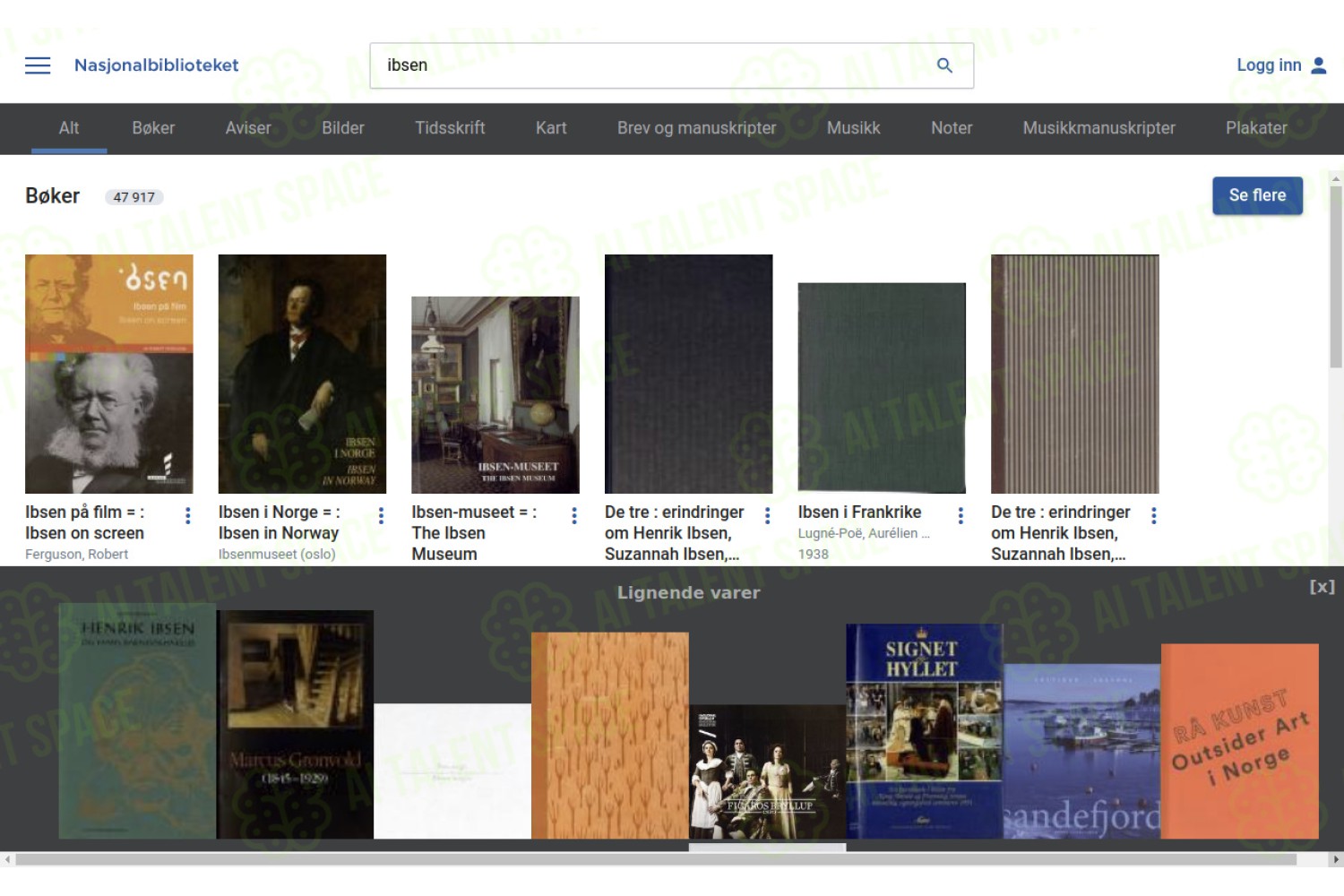Open similar item Sandefjord cover
Viewport: 1344px width, 896px height.
[x=1082, y=751]
